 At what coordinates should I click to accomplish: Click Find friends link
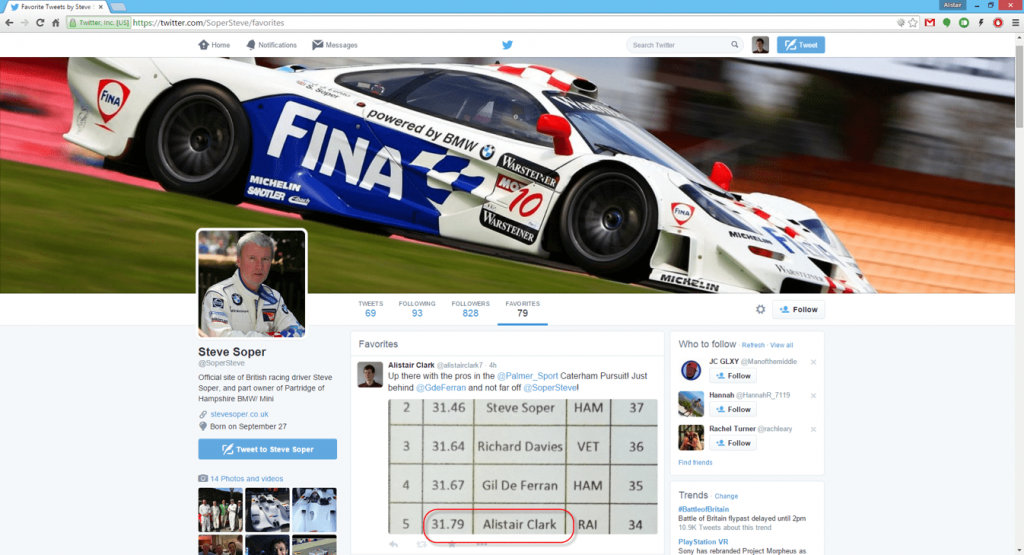[x=695, y=462]
